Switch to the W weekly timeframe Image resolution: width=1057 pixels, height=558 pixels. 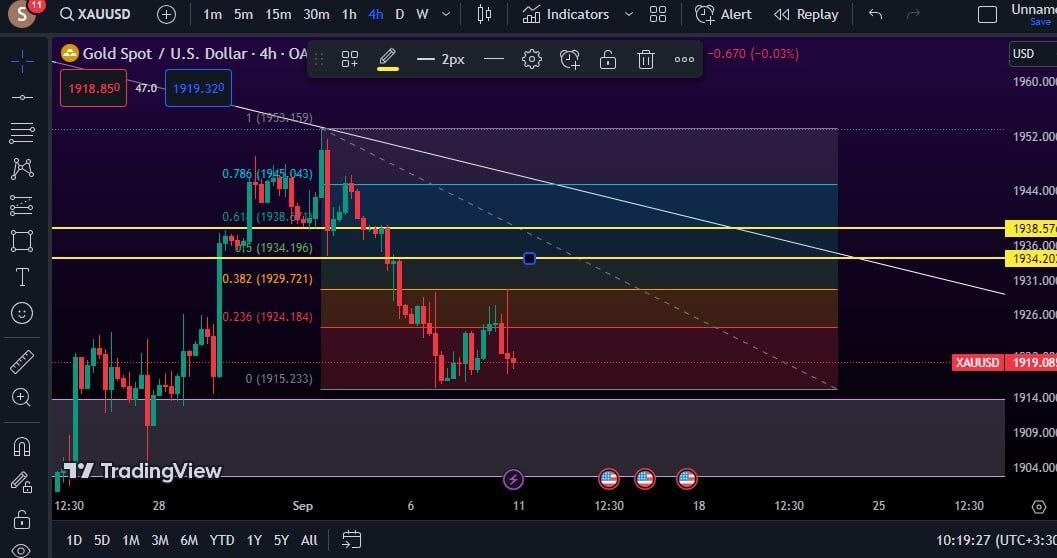[x=422, y=14]
